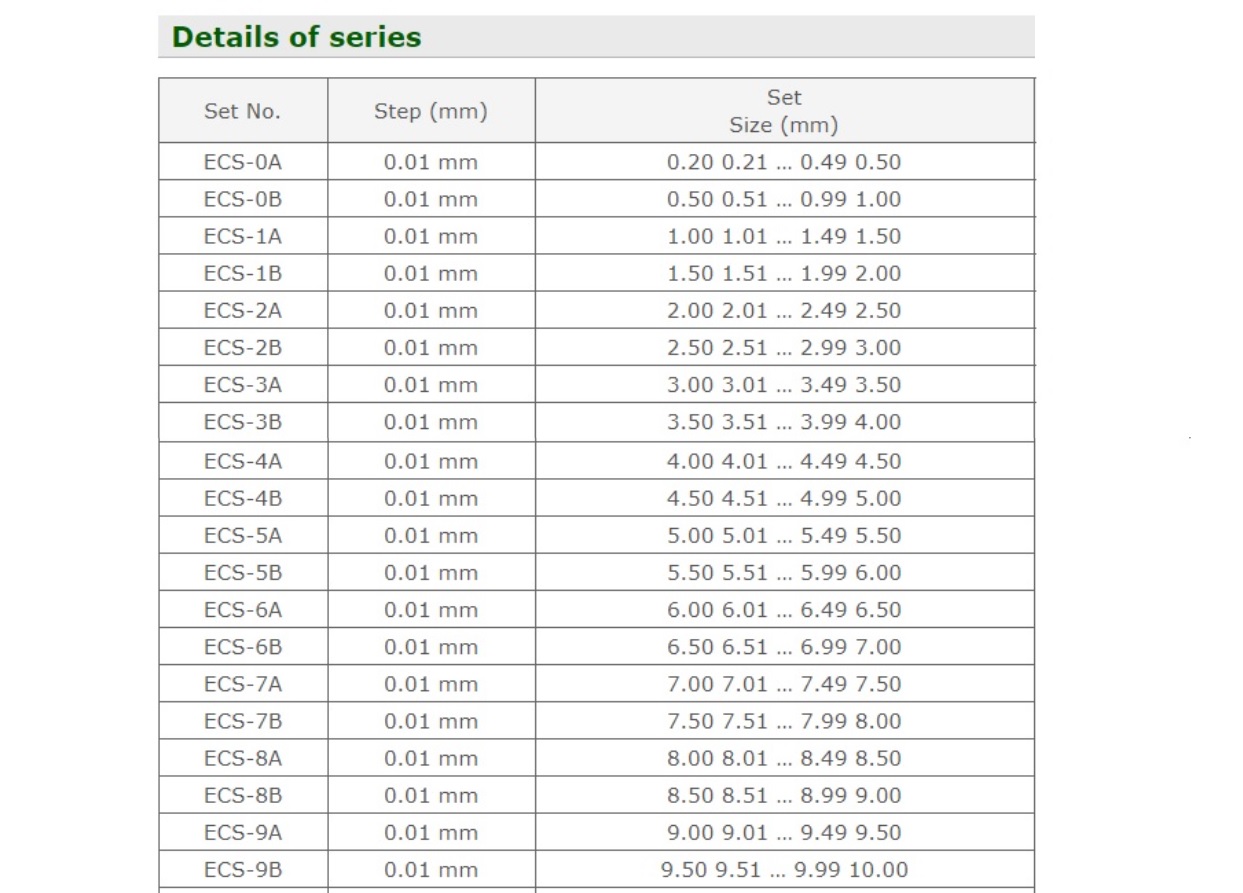The height and width of the screenshot is (893, 1243).
Task: Select the ECS-5B set number cell
Action: [243, 572]
